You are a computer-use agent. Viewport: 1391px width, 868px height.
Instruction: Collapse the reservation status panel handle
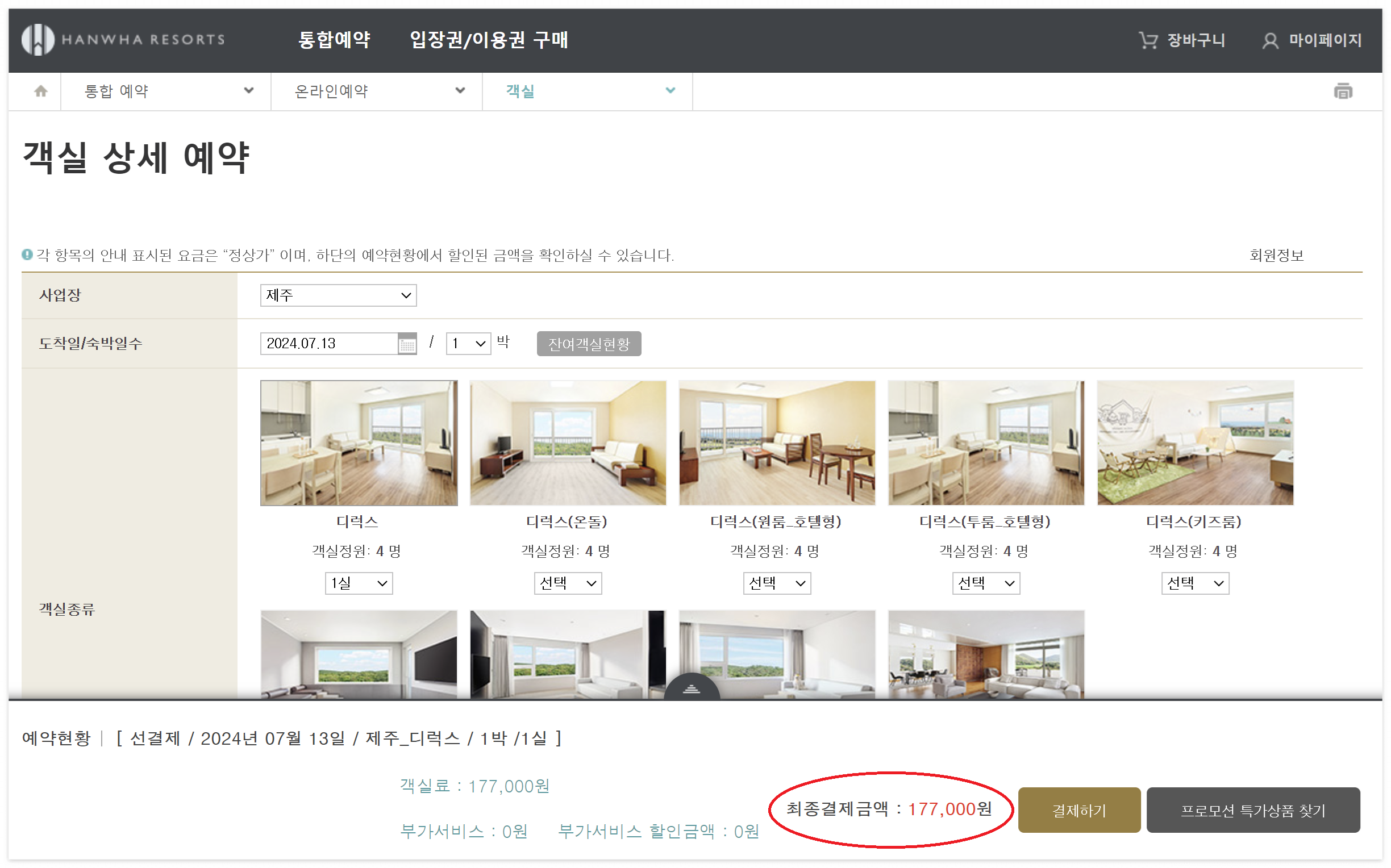click(x=691, y=688)
